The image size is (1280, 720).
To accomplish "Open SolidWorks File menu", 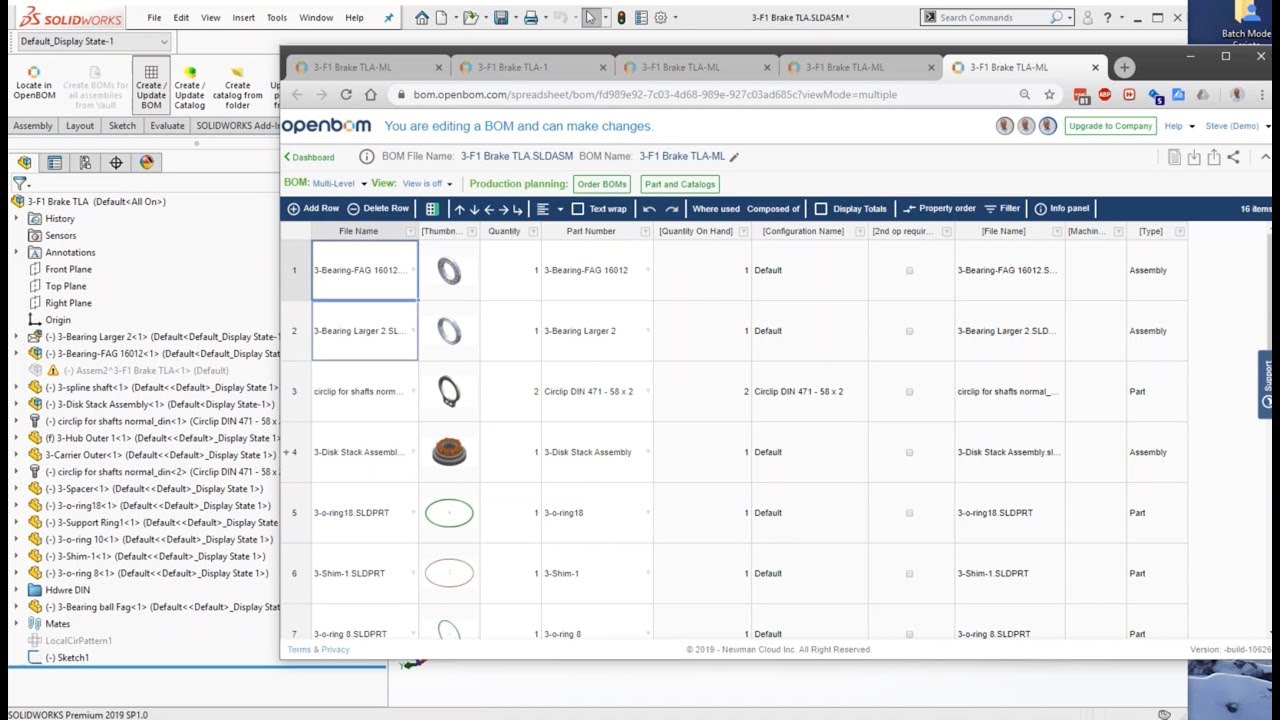I will (154, 18).
